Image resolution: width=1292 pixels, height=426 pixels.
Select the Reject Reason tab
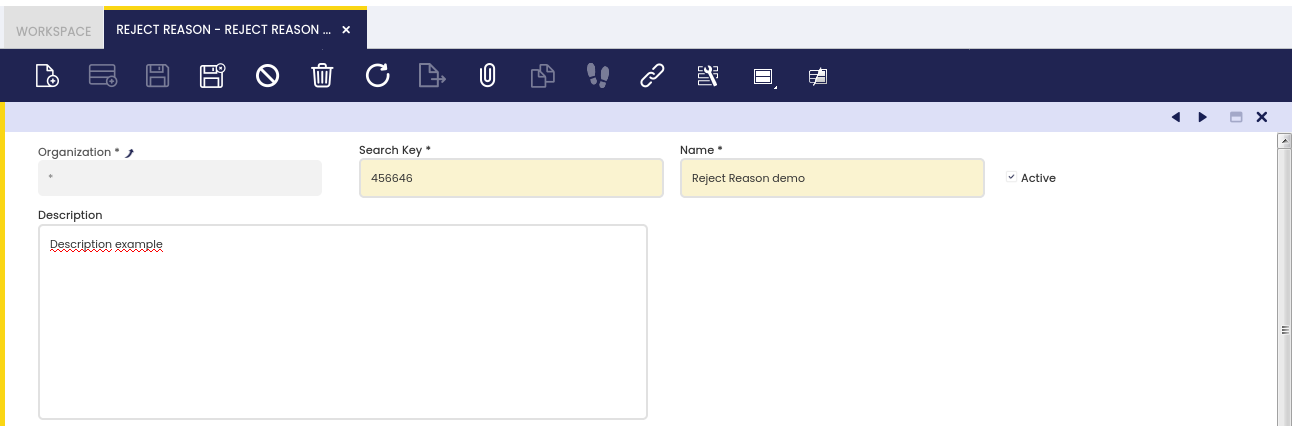click(223, 30)
